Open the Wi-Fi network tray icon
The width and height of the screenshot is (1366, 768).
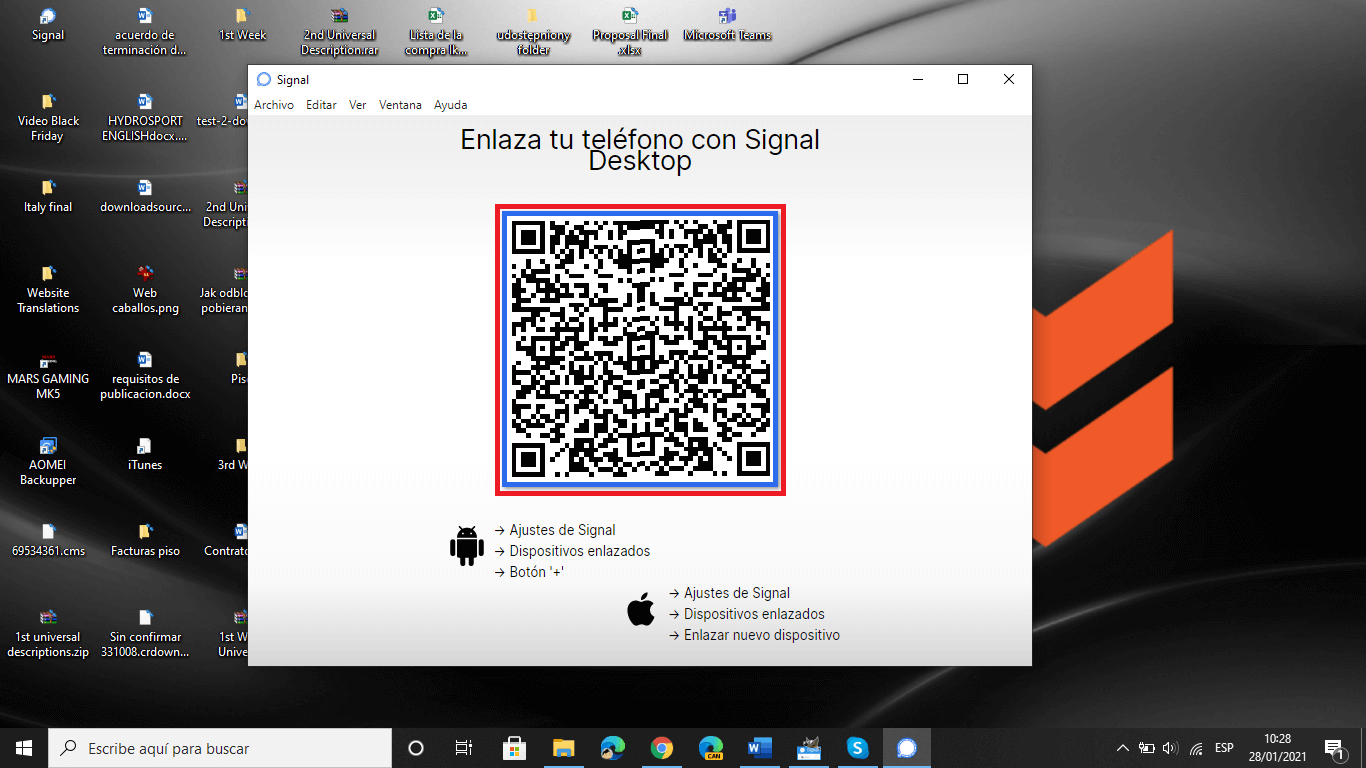tap(1196, 748)
